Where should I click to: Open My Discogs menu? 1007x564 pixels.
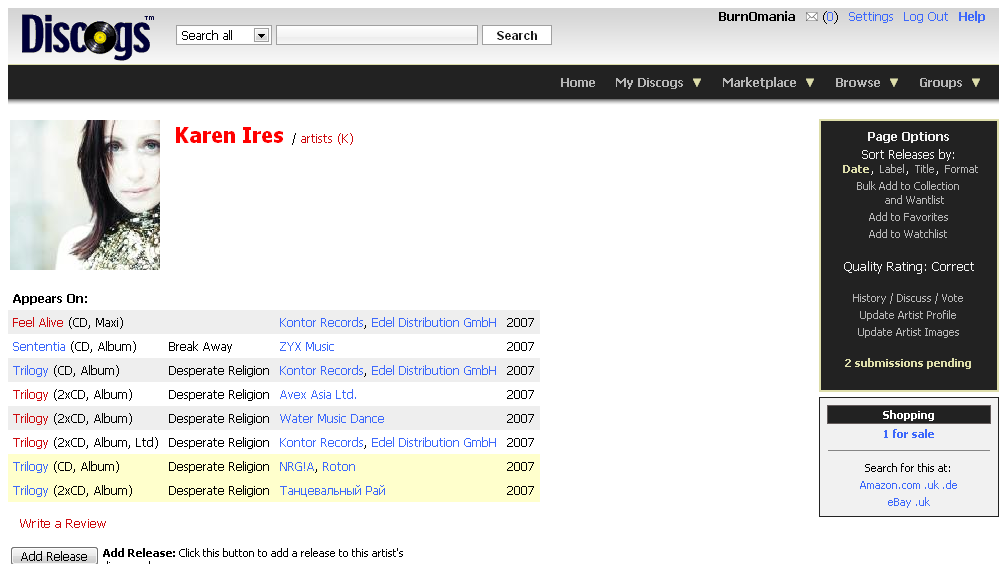point(649,82)
